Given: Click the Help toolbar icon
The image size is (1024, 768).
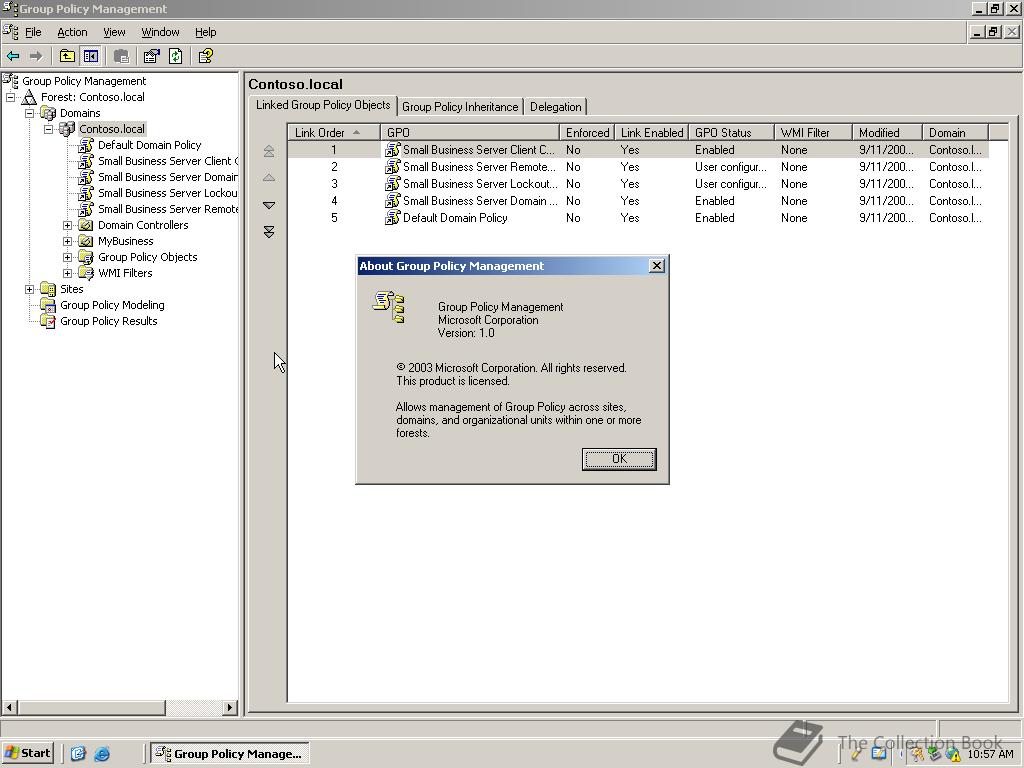Looking at the screenshot, I should pos(206,56).
